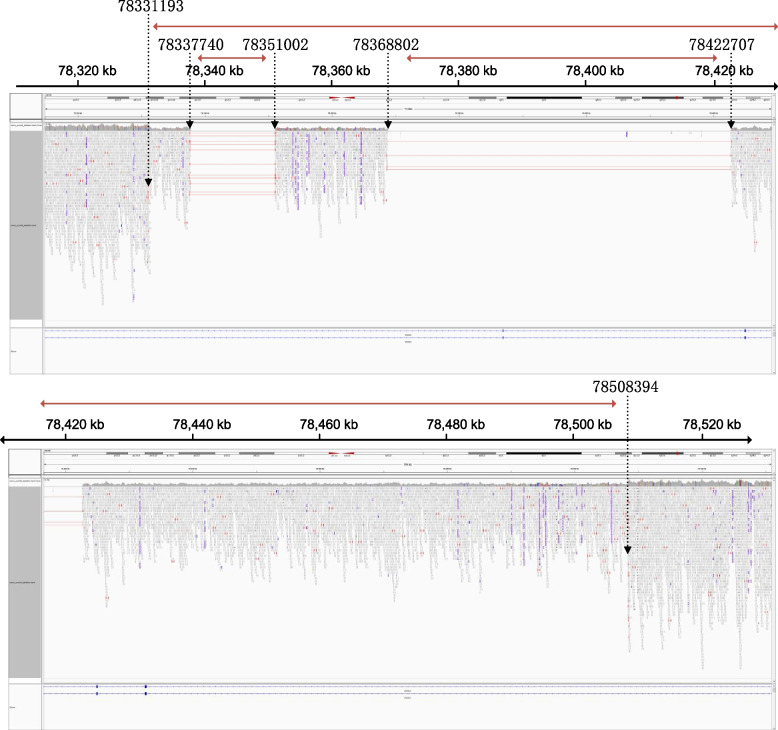Select the 78337740 coordinate label
Screen dimensions: 778x730
pyautogui.click(x=190, y=45)
